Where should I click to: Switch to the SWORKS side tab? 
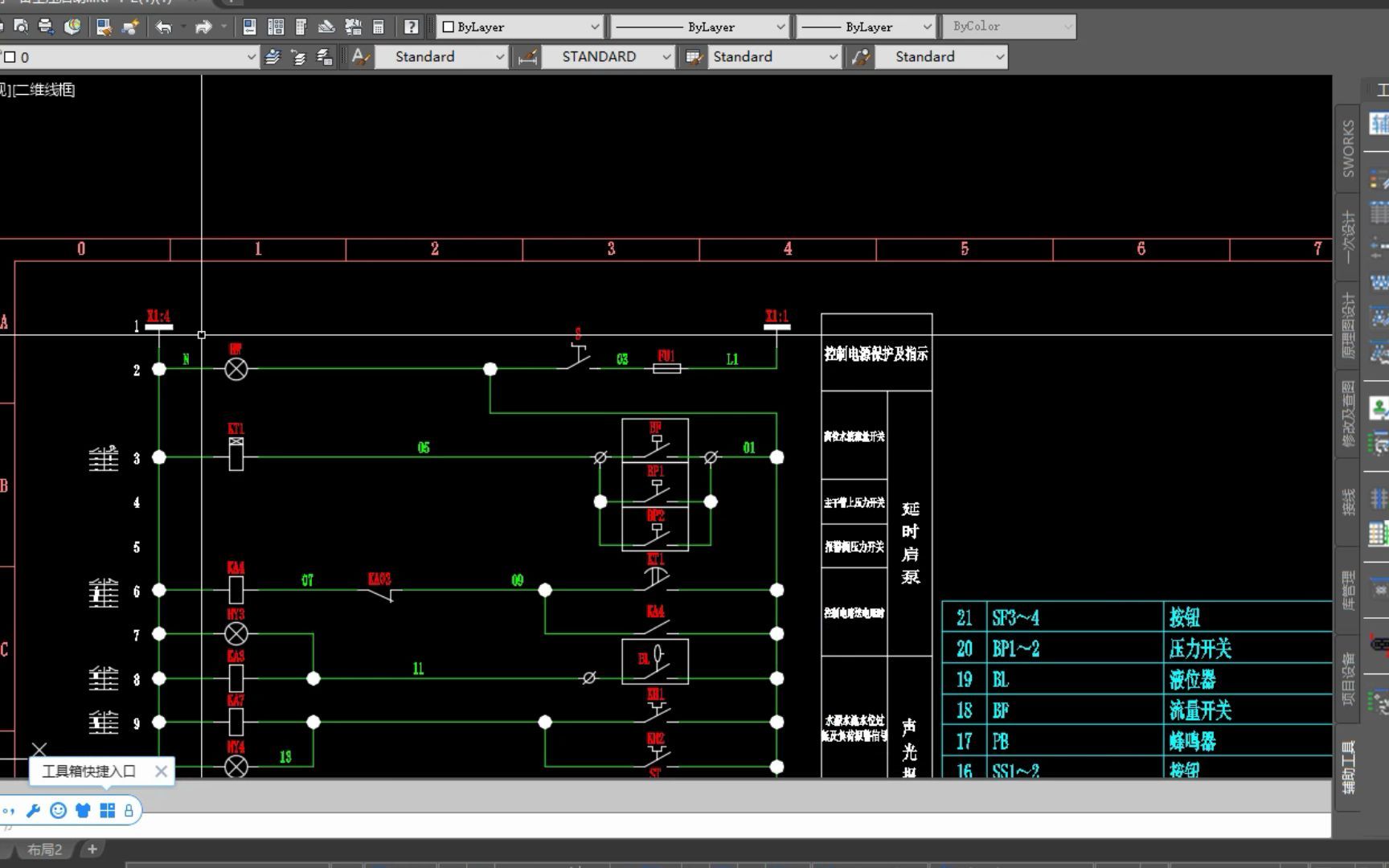tap(1348, 149)
